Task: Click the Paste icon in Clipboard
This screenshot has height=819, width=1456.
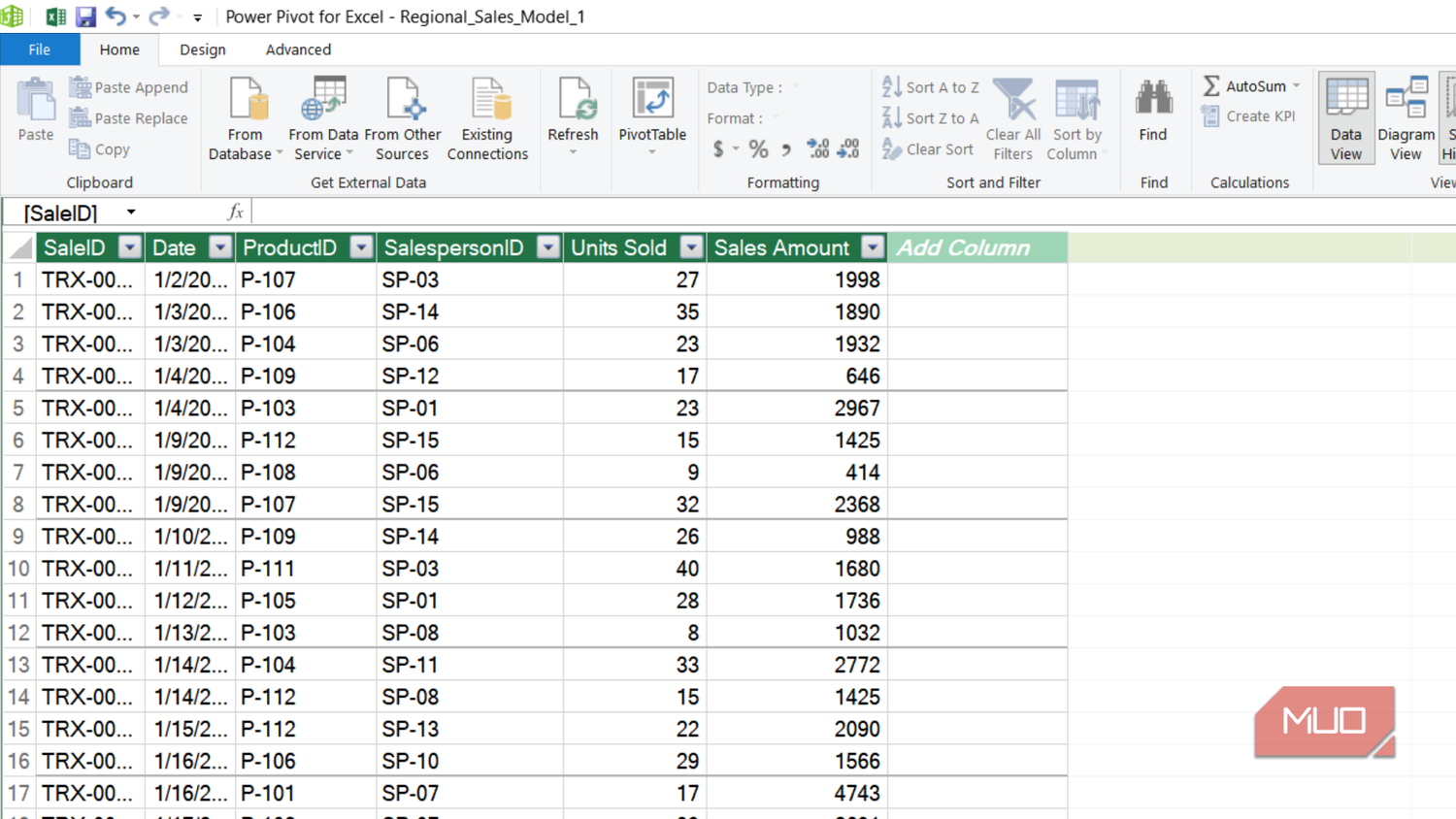Action: 36,110
